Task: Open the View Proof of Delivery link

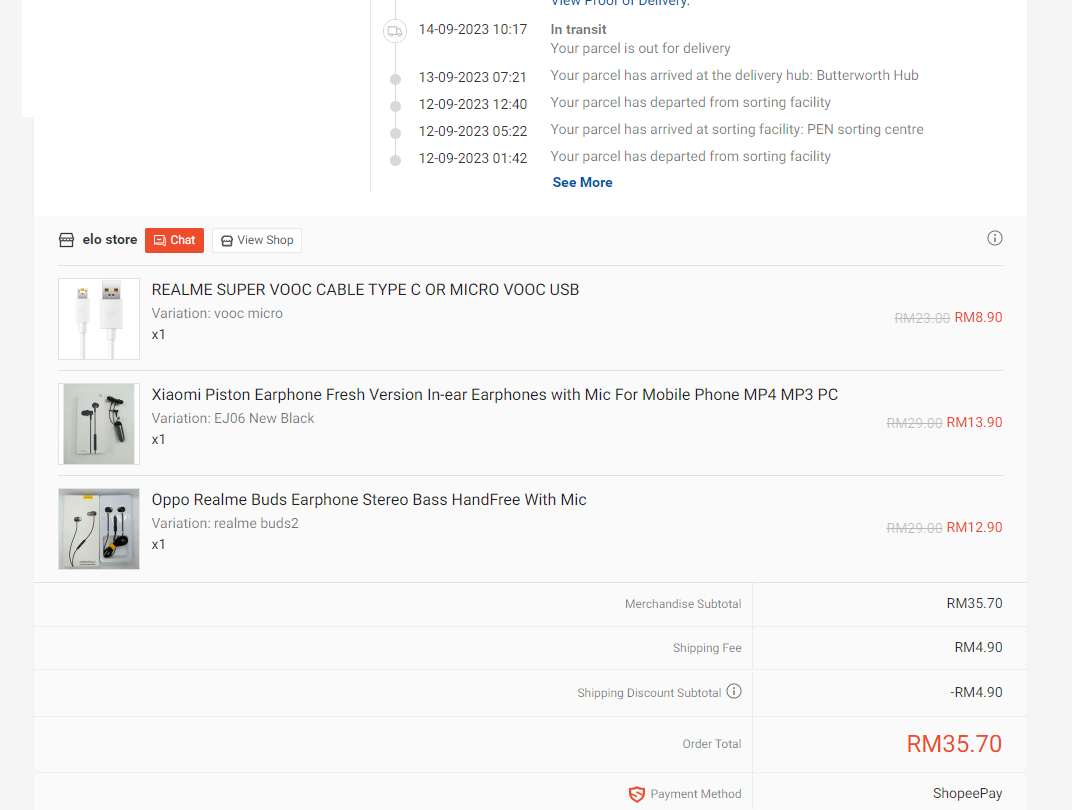Action: click(x=621, y=3)
